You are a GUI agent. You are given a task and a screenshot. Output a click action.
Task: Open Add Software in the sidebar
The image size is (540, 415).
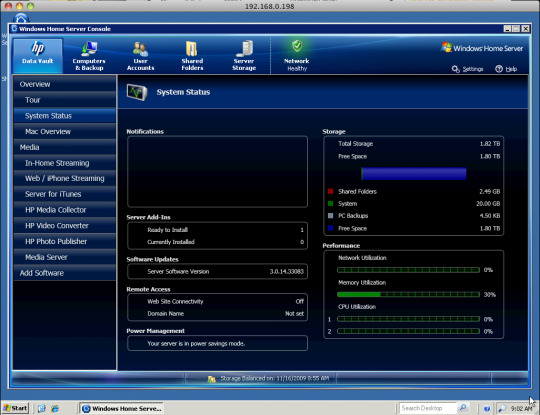click(65, 273)
